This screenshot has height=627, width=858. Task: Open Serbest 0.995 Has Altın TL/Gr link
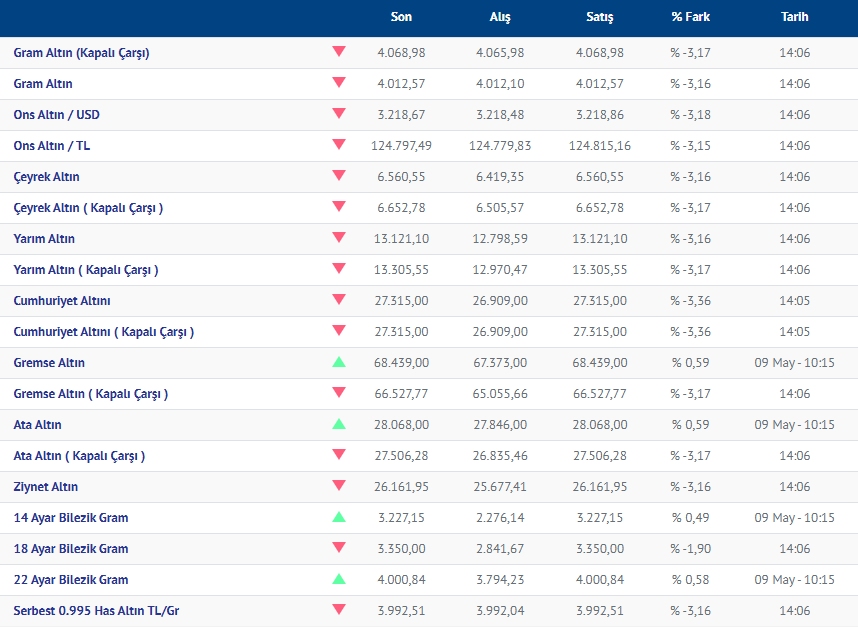pyautogui.click(x=96, y=611)
